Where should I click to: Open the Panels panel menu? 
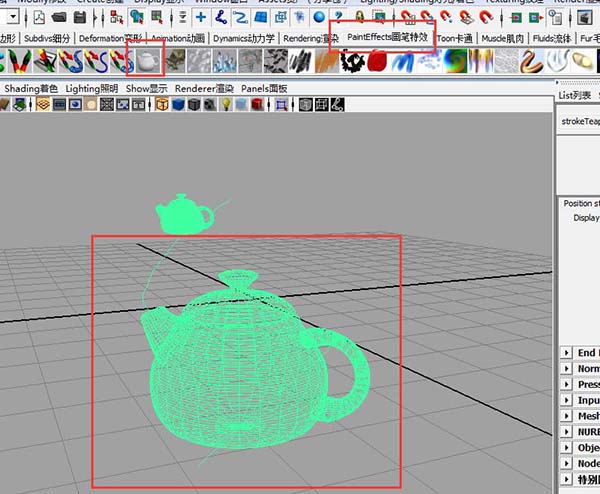264,88
